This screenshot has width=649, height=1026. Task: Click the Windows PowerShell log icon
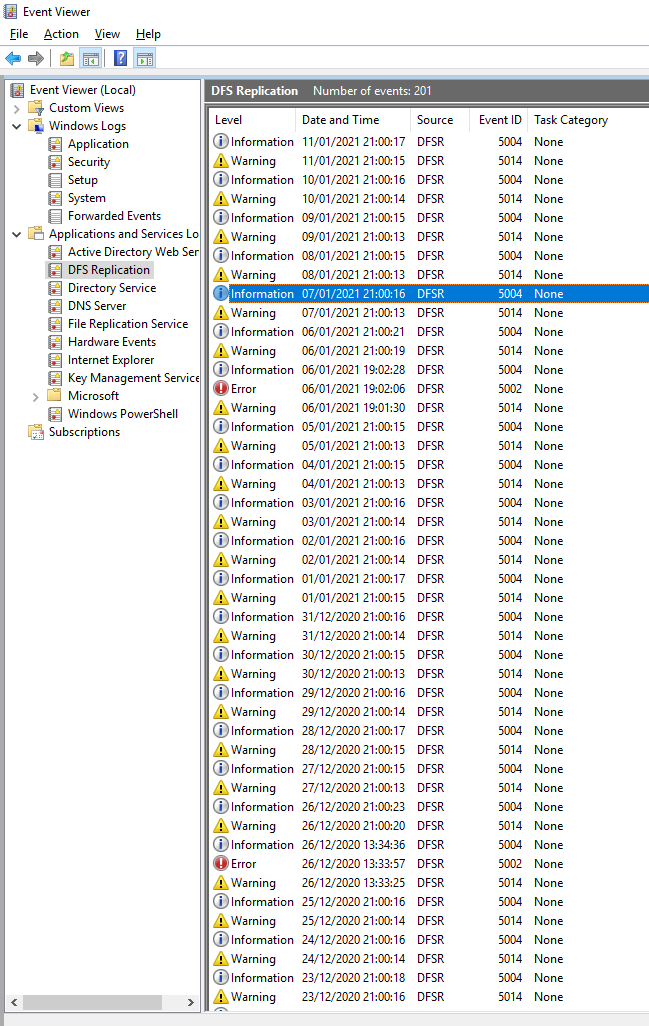click(56, 414)
